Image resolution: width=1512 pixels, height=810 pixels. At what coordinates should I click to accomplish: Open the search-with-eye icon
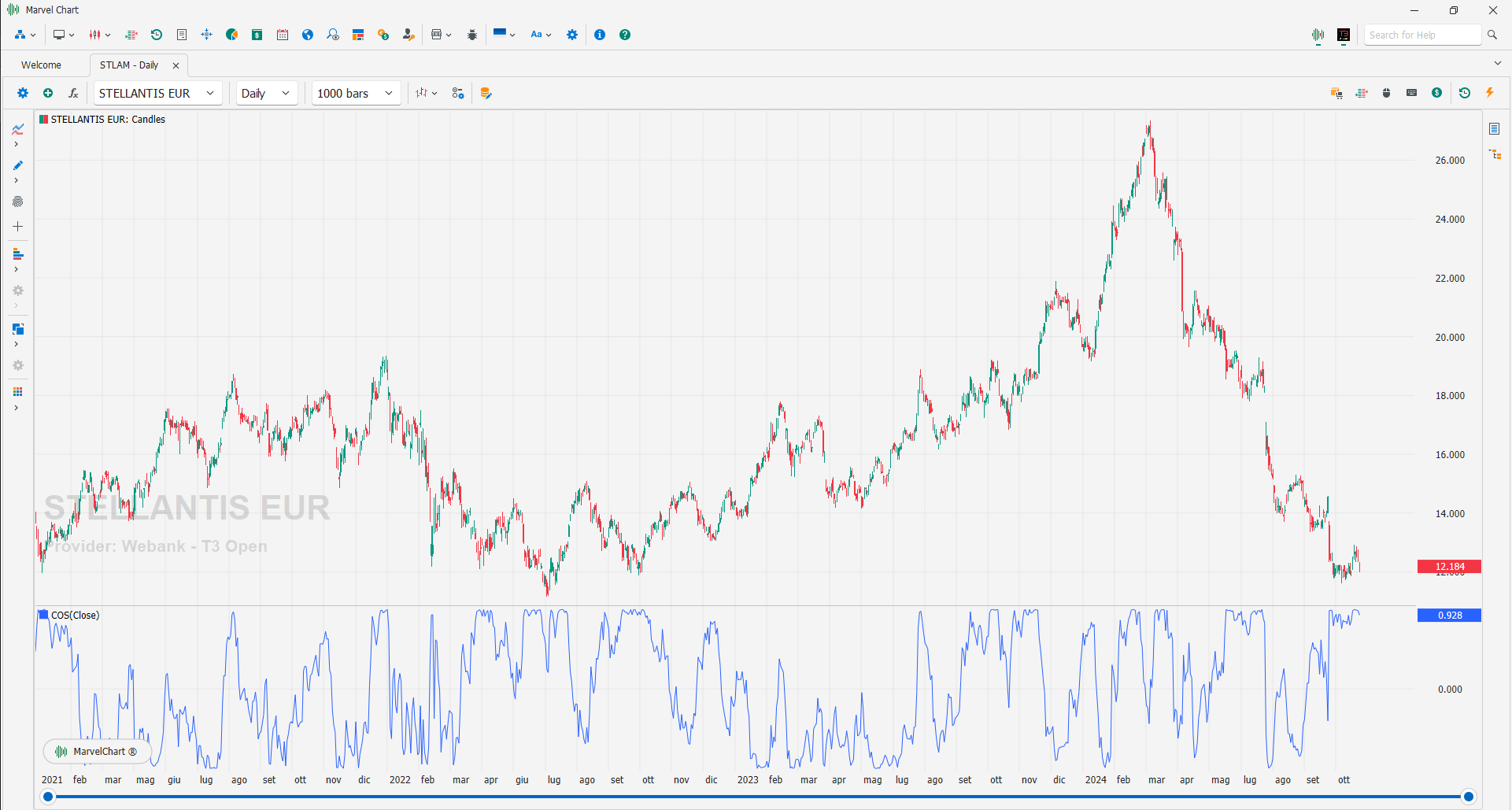pyautogui.click(x=333, y=35)
